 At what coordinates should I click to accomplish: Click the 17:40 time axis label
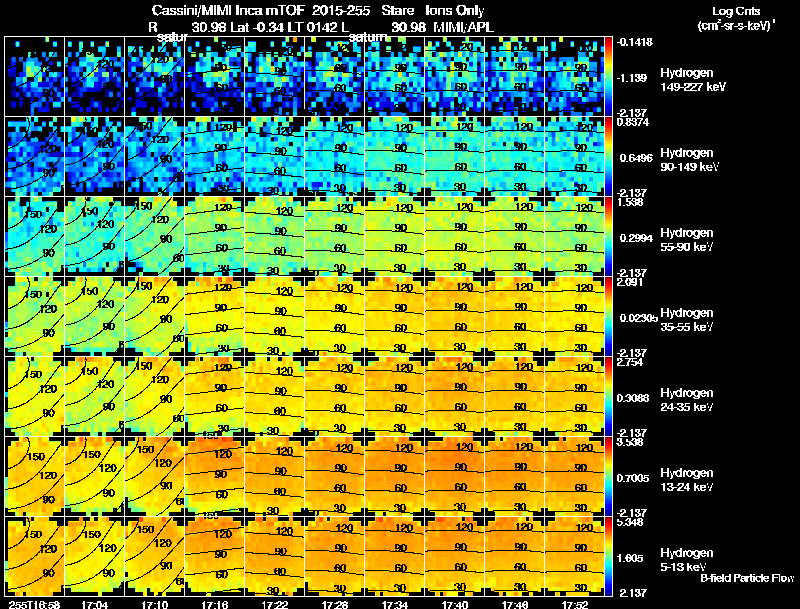(455, 604)
